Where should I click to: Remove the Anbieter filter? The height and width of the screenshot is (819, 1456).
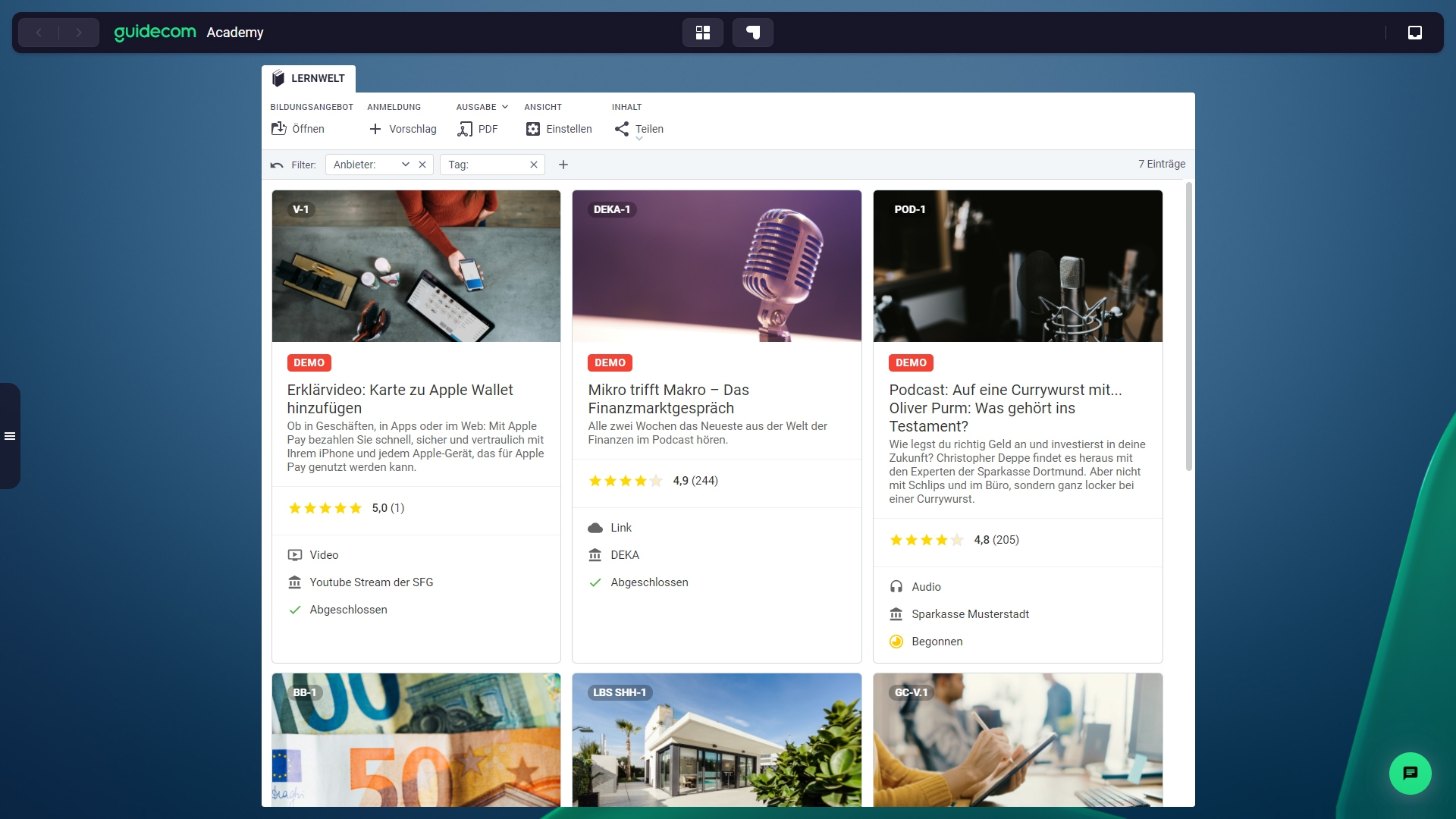422,165
